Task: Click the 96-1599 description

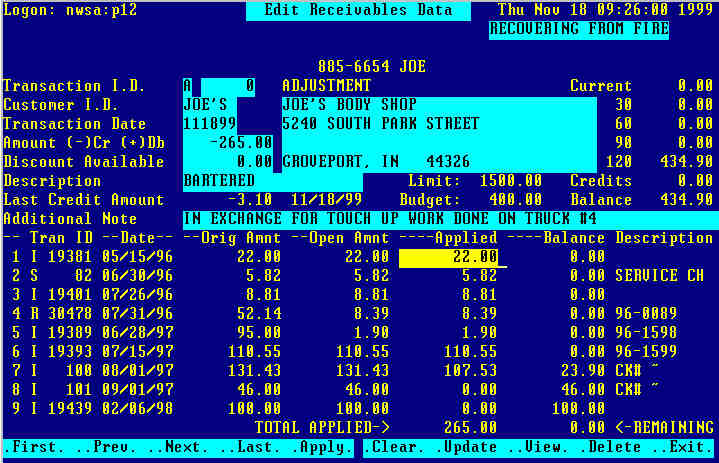Action: [x=646, y=352]
